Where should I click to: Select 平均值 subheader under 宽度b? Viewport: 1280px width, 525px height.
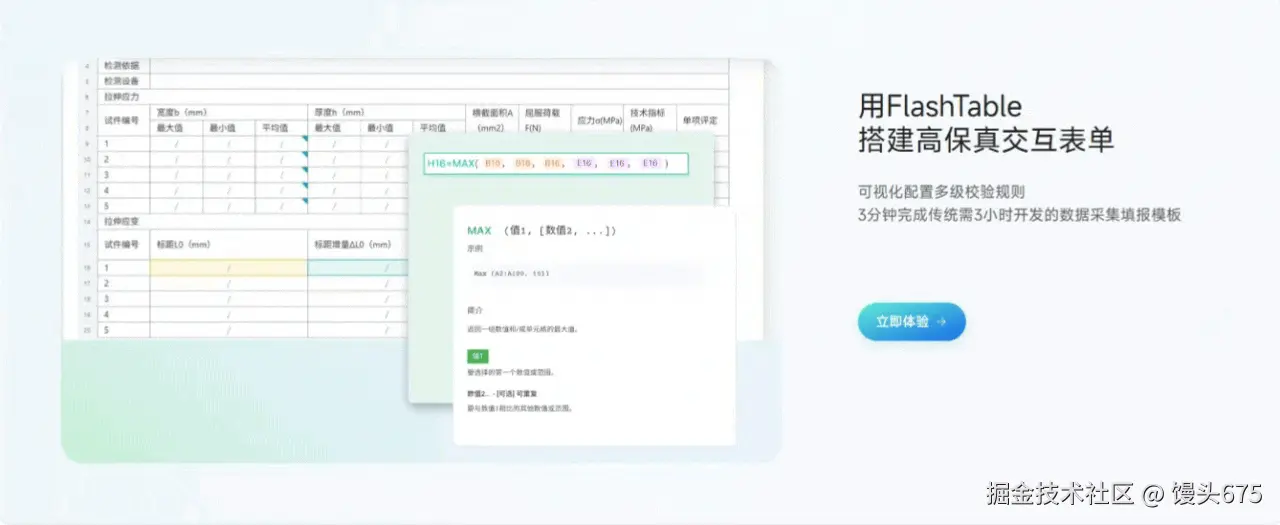point(275,128)
